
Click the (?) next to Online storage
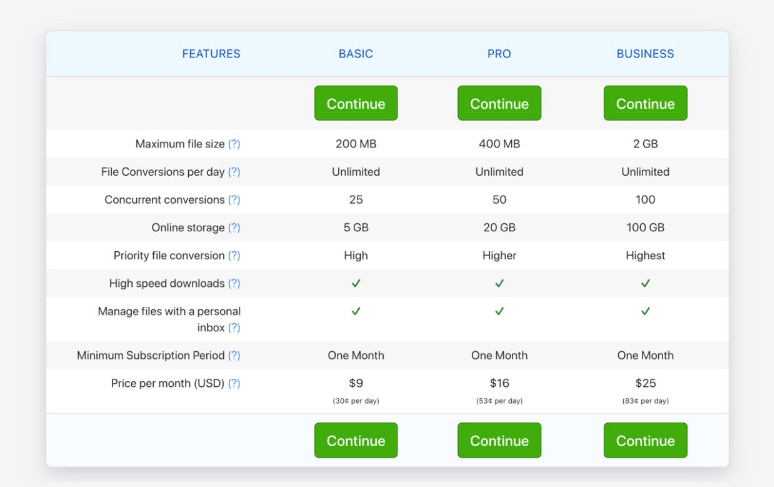[x=234, y=228]
